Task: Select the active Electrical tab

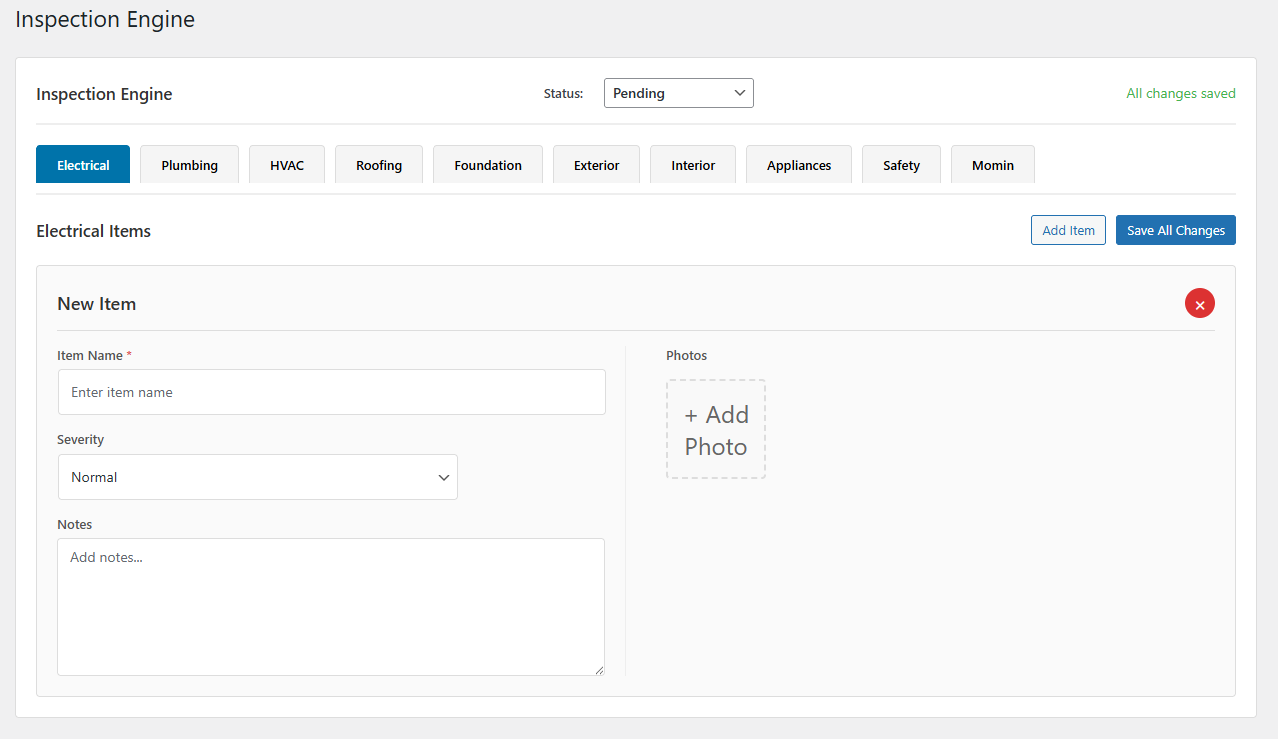Action: [x=83, y=165]
